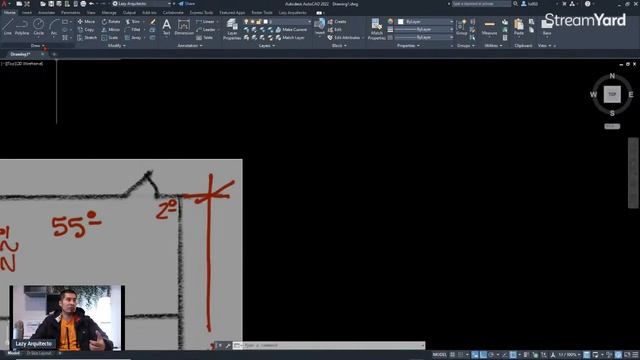Expand the Modify panel
This screenshot has width=640, height=360.
coord(116,46)
